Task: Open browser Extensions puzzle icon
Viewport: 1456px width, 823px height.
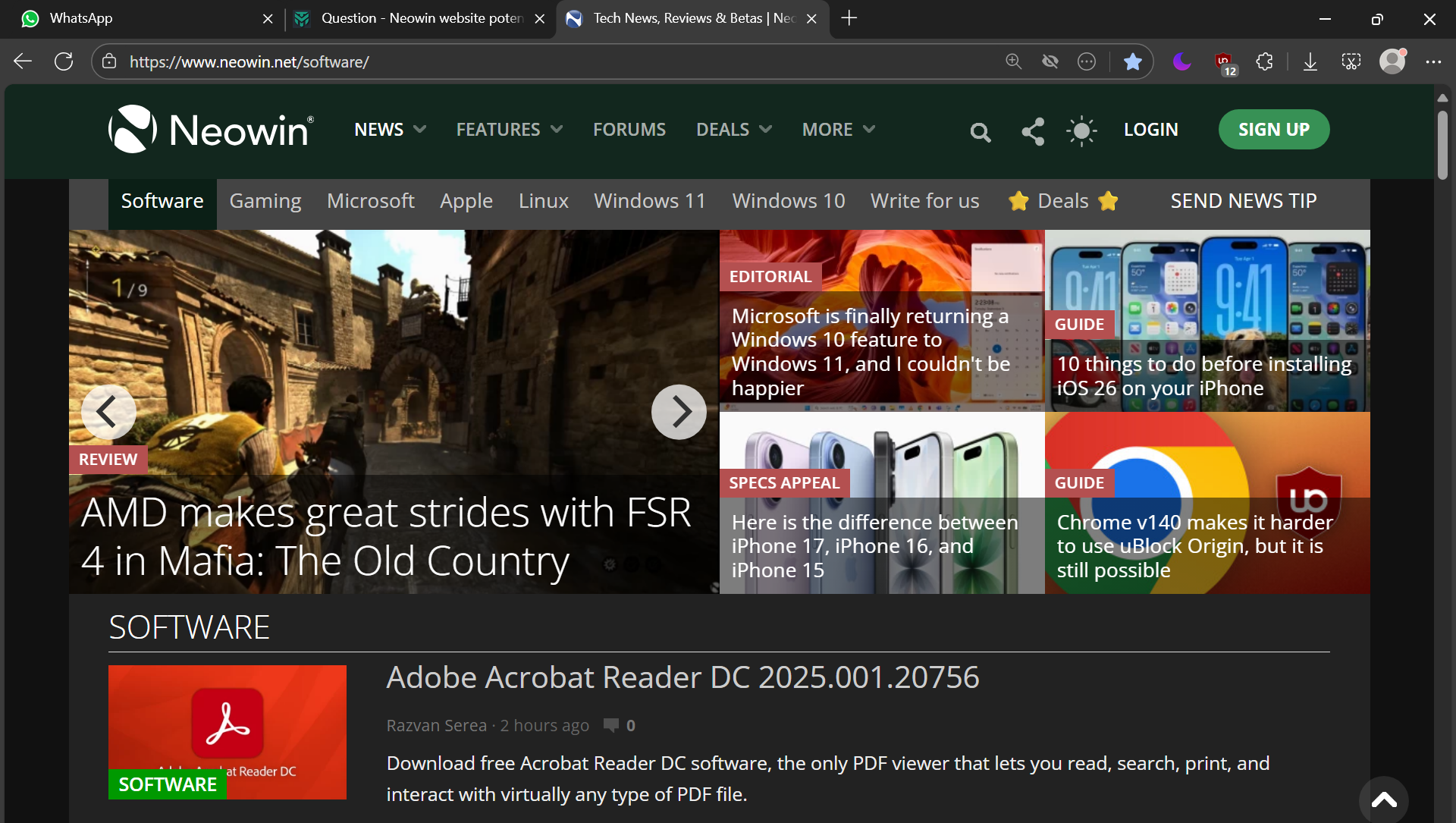Action: point(1264,62)
